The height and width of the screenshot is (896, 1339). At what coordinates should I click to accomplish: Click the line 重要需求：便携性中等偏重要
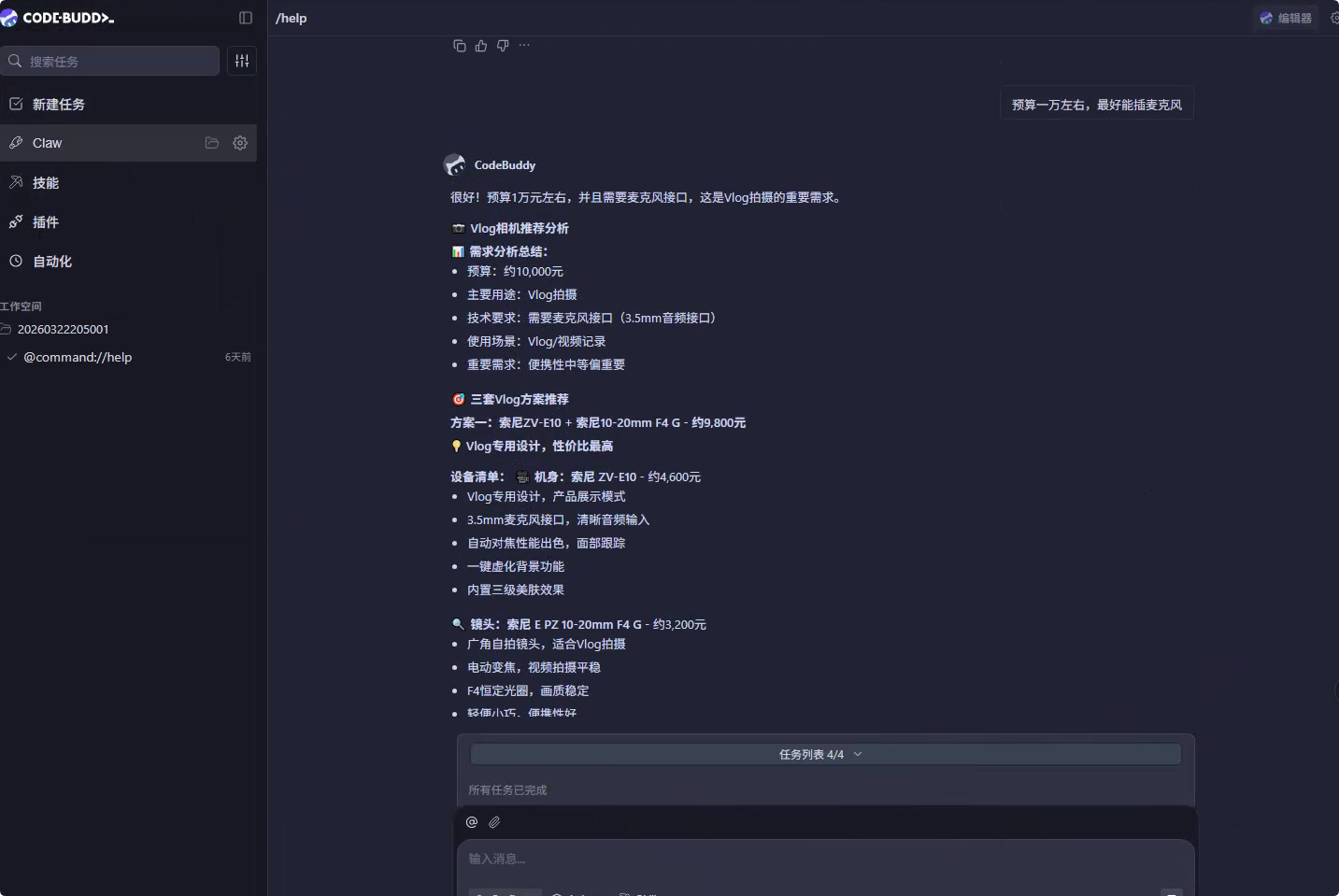pyautogui.click(x=546, y=364)
